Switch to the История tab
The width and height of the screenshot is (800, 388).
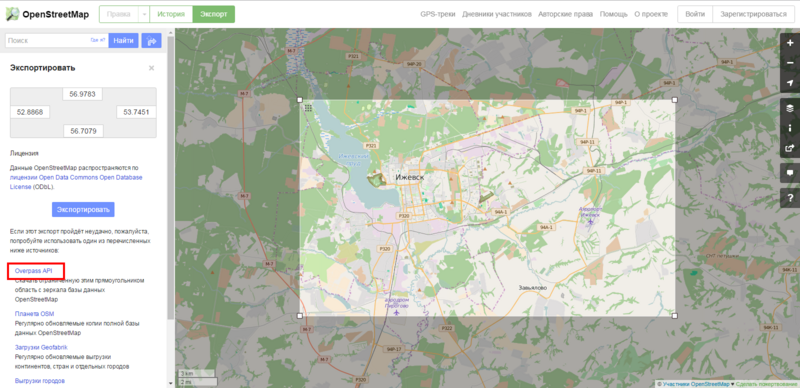[x=171, y=14]
